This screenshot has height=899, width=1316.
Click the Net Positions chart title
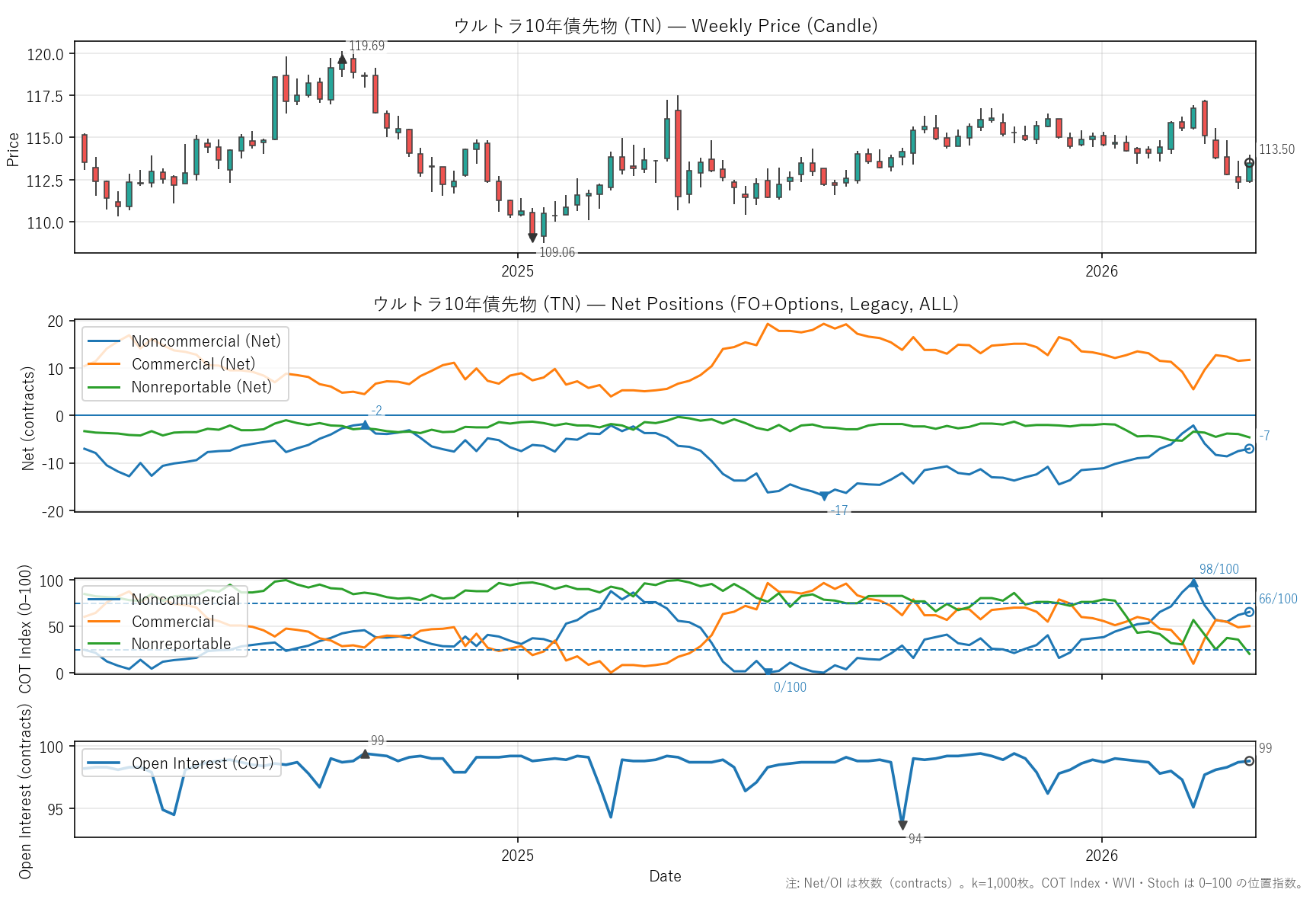[665, 304]
